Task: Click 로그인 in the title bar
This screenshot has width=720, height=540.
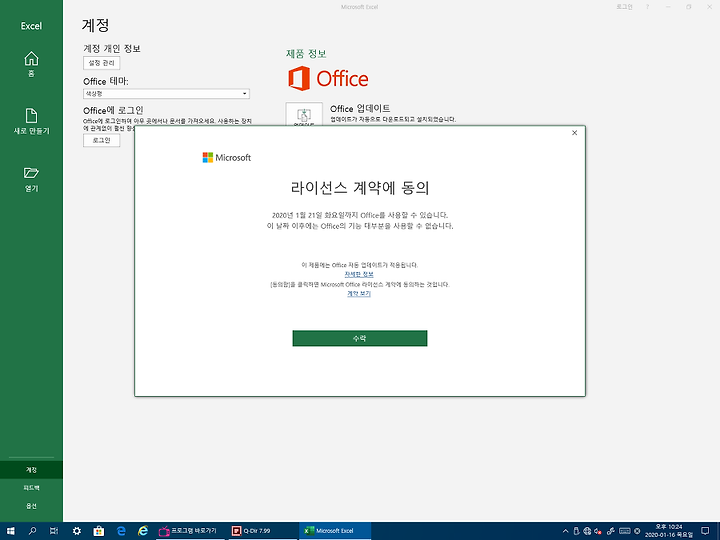Action: (624, 7)
